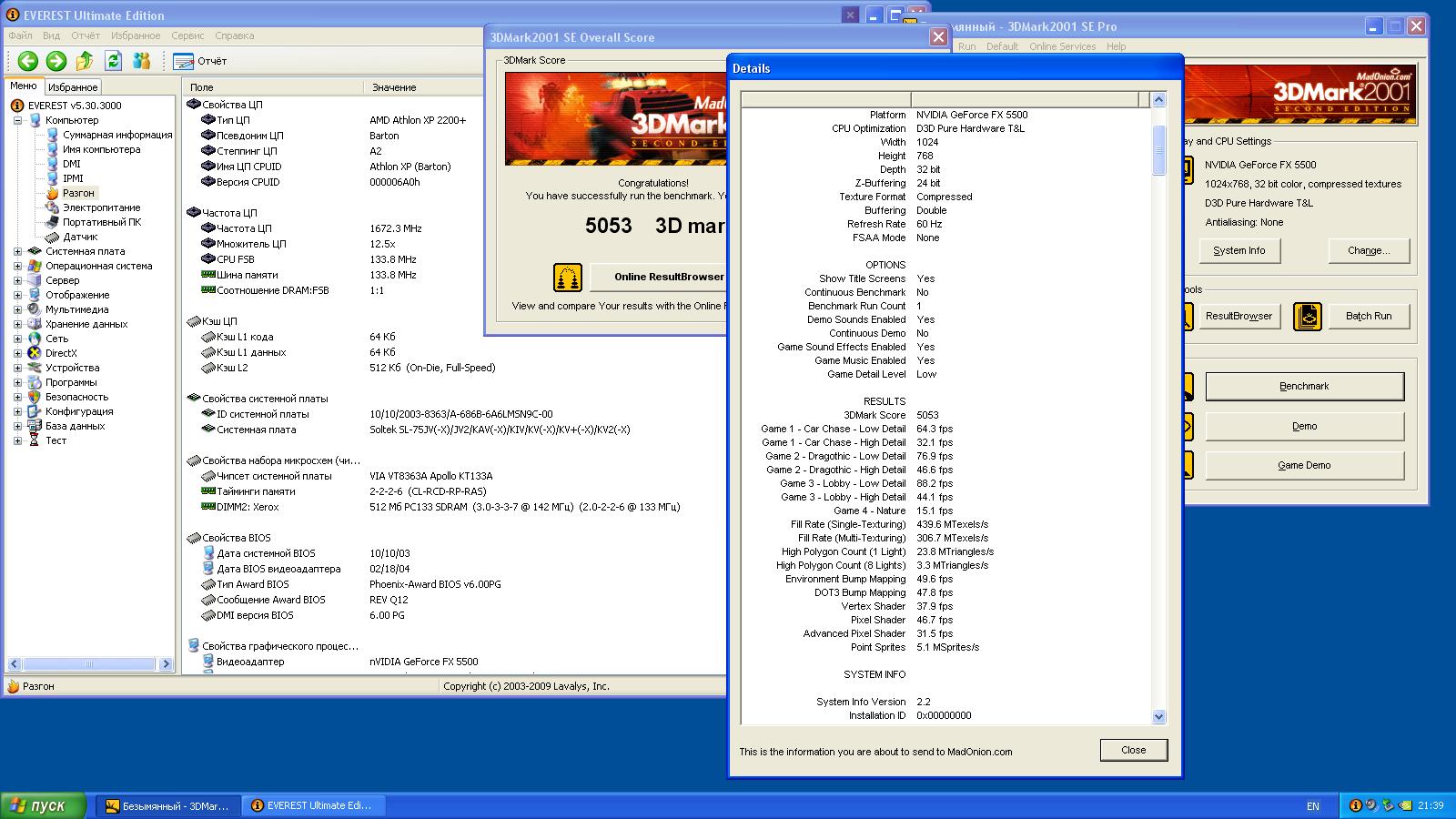Open the Windows пуск Start button
1456x819 pixels.
pos(44,805)
